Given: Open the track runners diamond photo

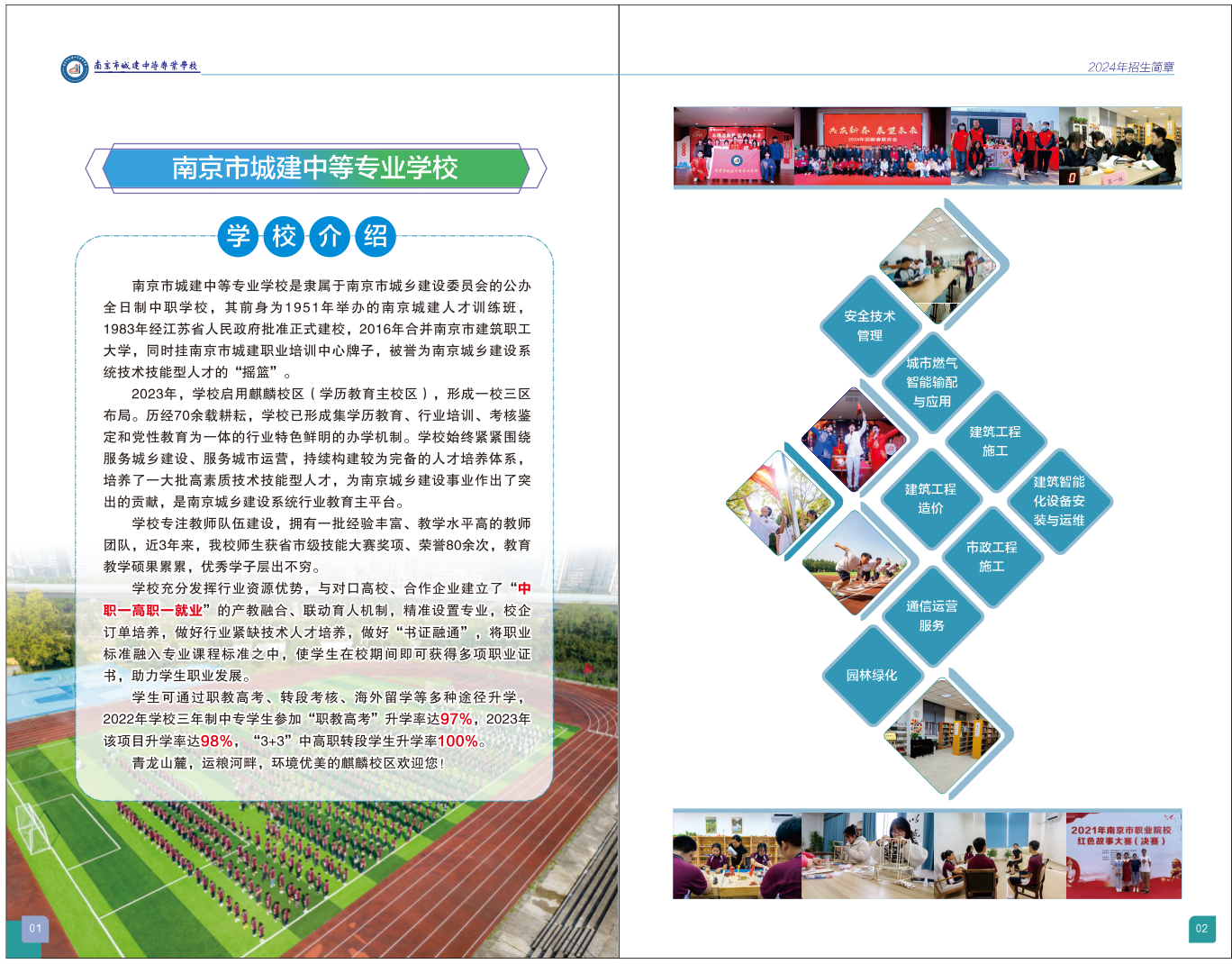Looking at the screenshot, I should (854, 564).
